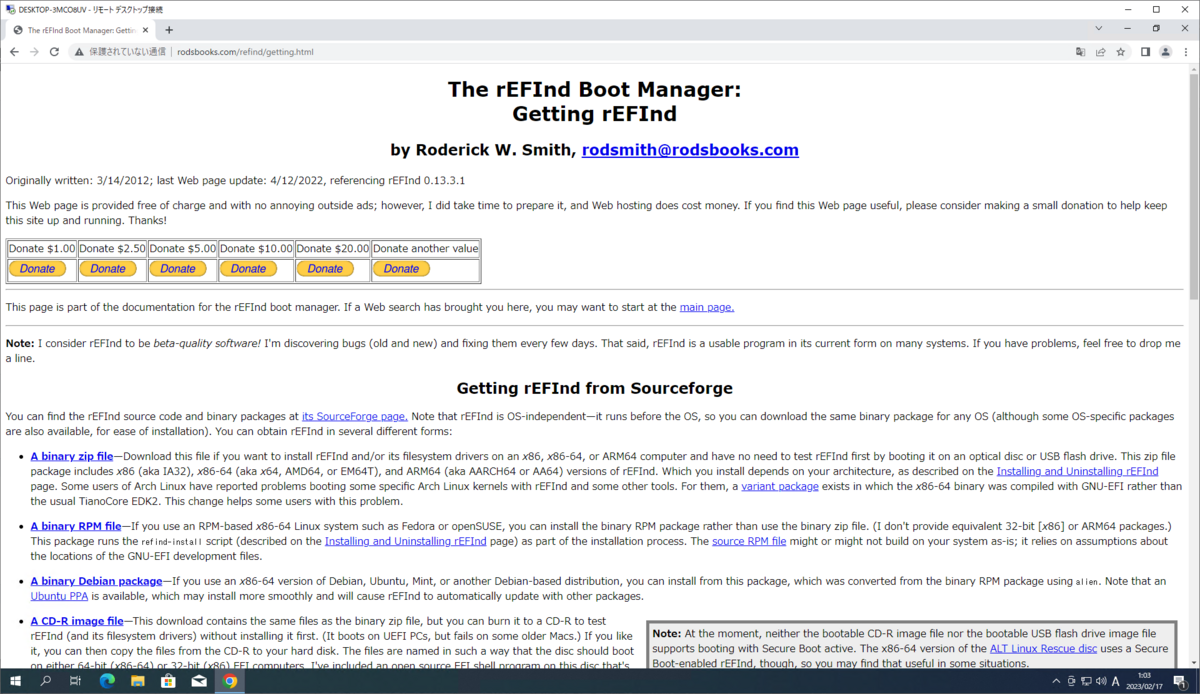Reload the rEFInd page
This screenshot has height=694, width=1200.
point(54,51)
